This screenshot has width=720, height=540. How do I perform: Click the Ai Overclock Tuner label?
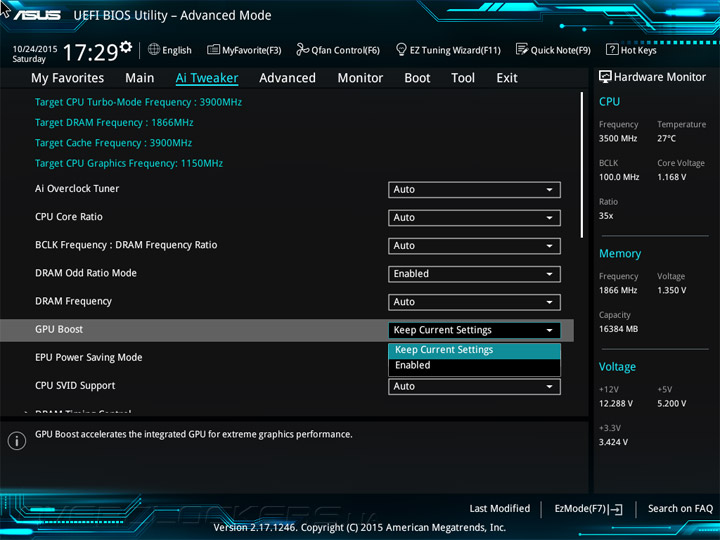tap(77, 189)
